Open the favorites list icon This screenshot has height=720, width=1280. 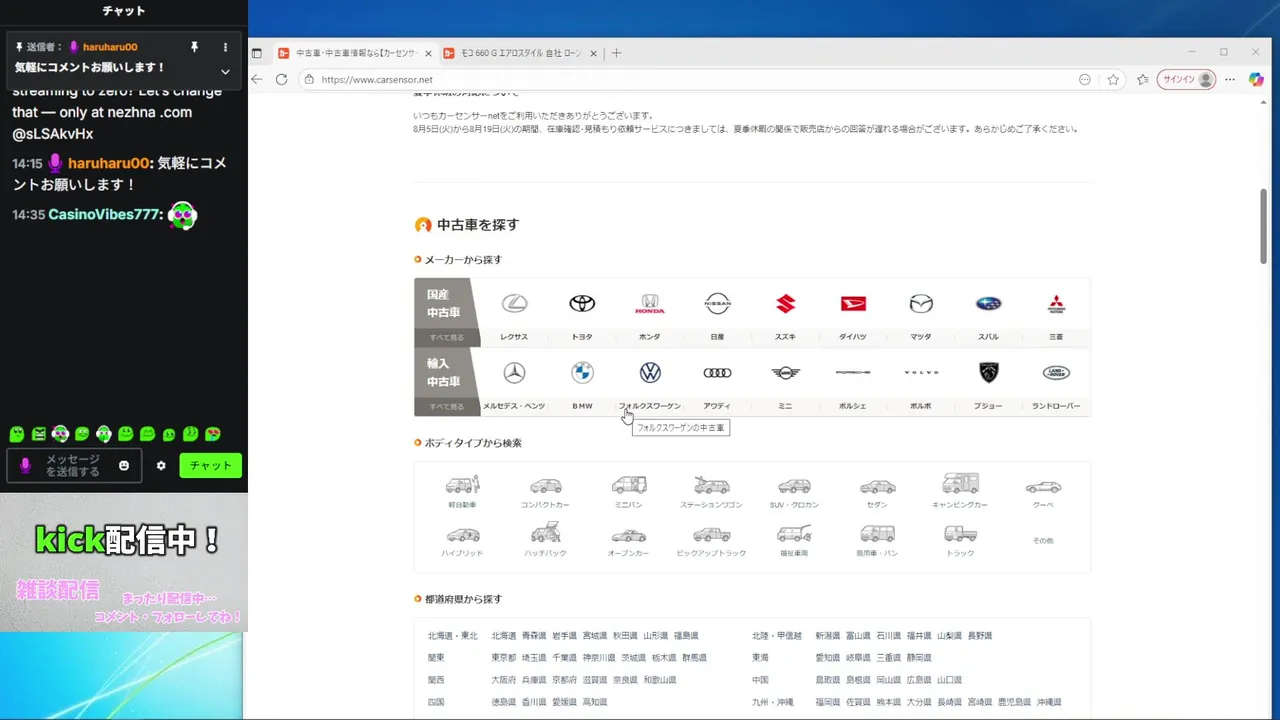[1142, 79]
